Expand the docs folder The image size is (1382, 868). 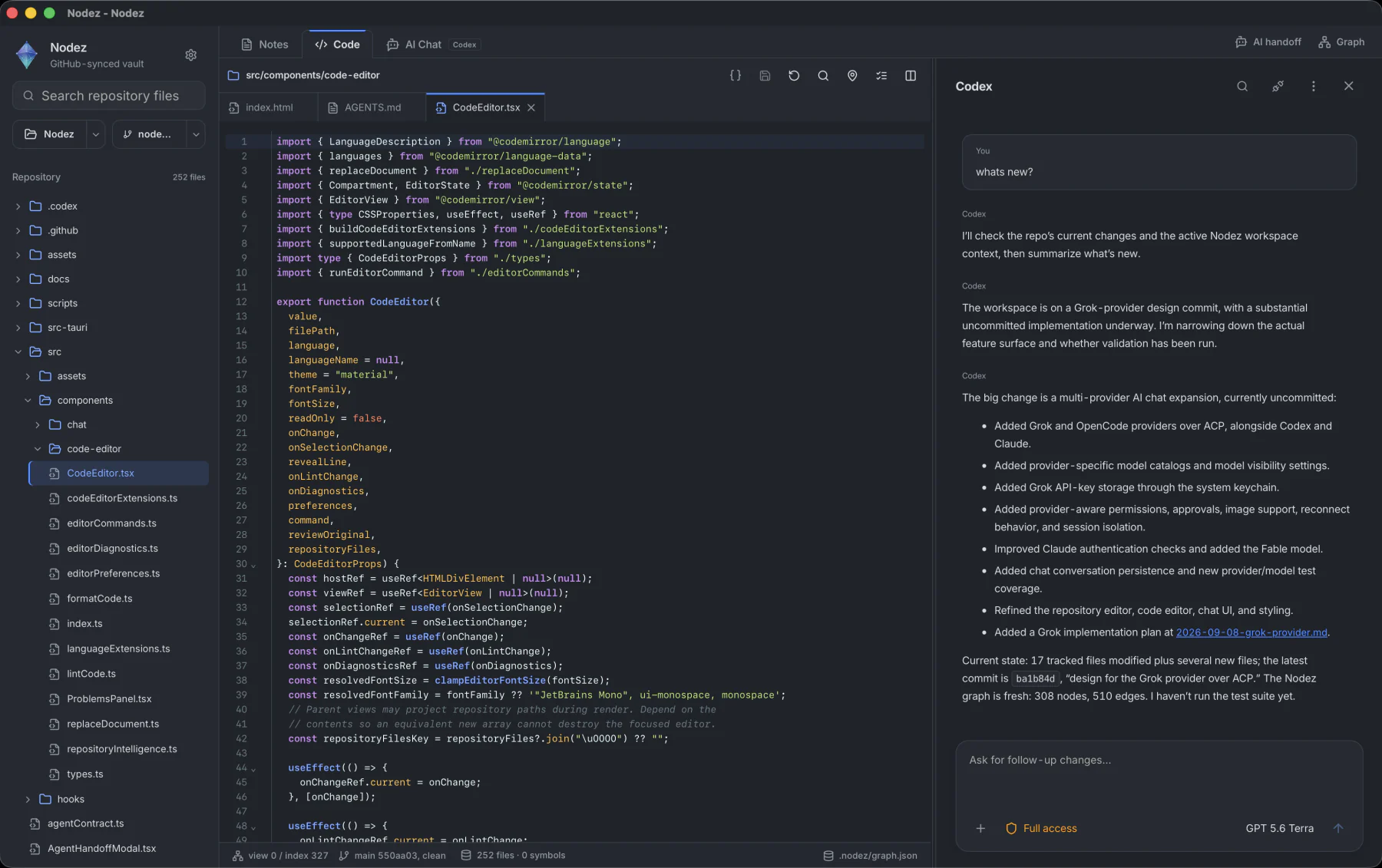(18, 279)
